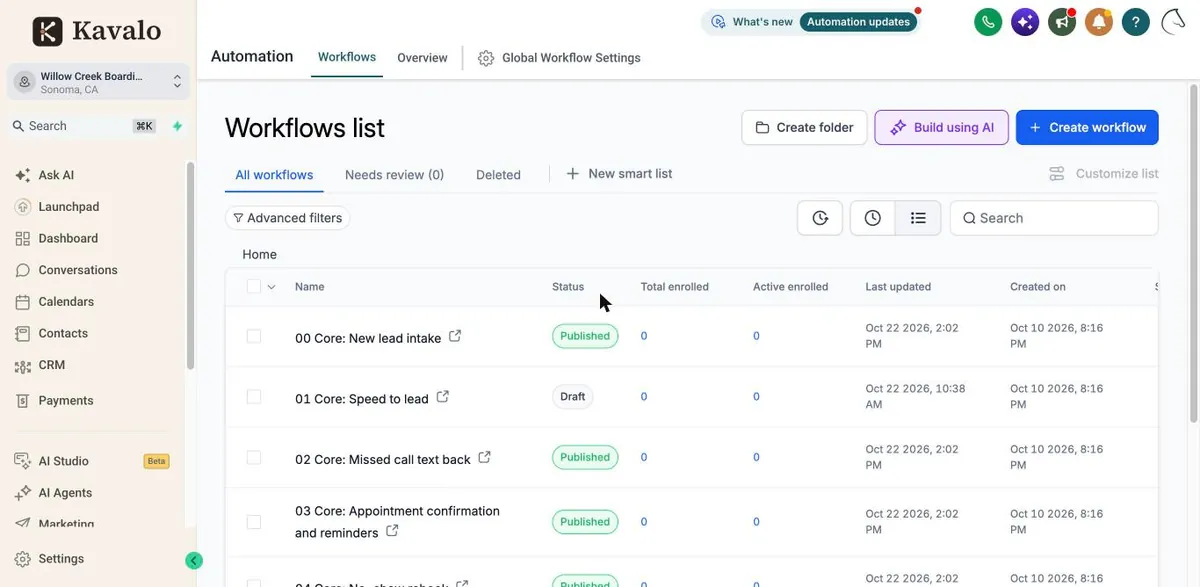Viewport: 1200px width, 587px height.
Task: Sort by the Total enrolled column header
Action: pyautogui.click(x=675, y=287)
